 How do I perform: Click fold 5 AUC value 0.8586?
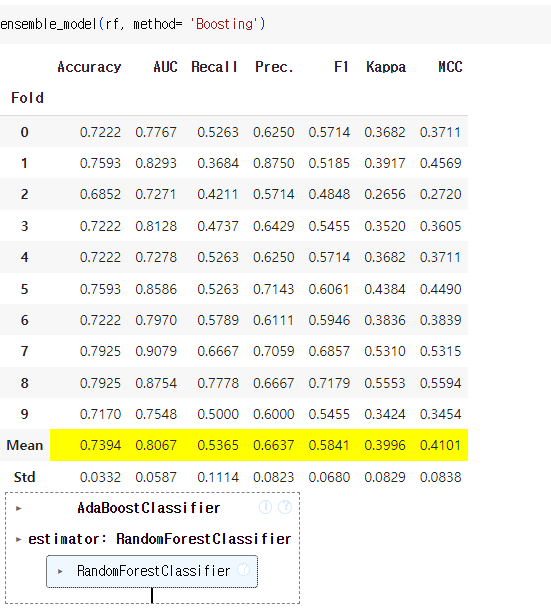coord(156,289)
